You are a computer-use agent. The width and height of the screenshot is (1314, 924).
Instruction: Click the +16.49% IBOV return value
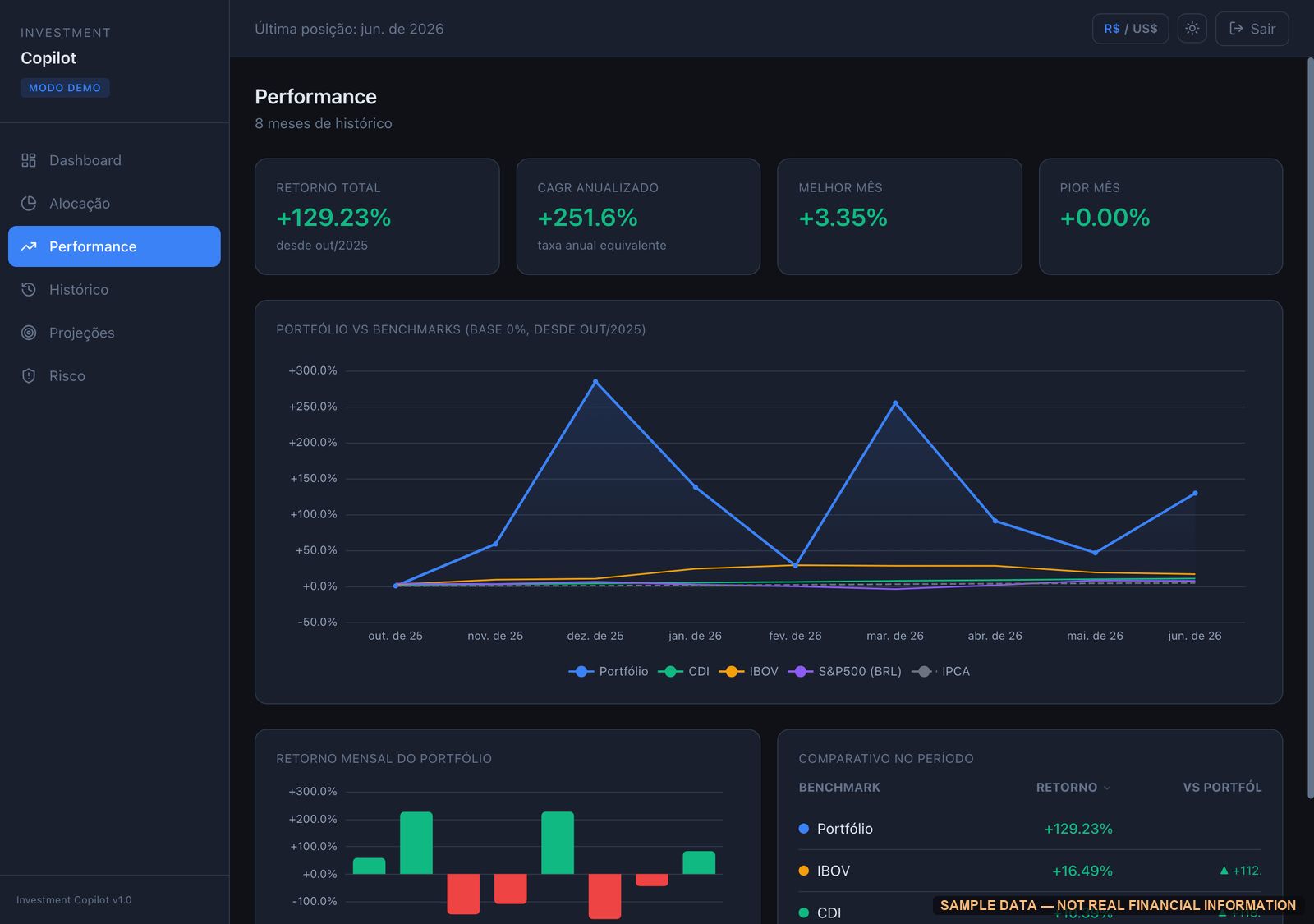1082,871
